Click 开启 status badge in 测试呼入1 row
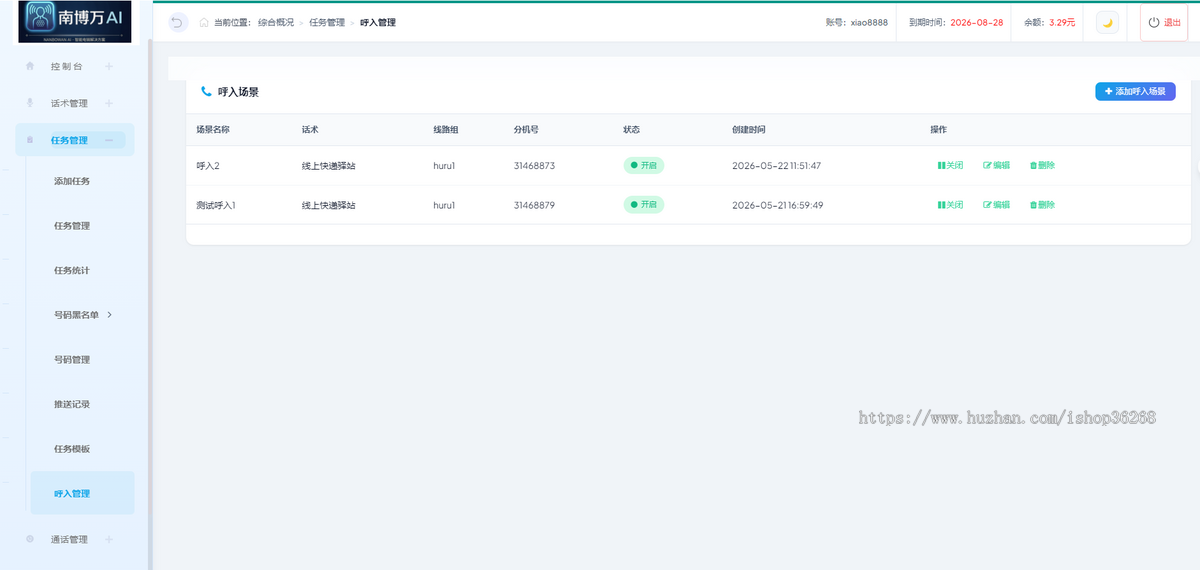This screenshot has height=570, width=1200. click(644, 204)
